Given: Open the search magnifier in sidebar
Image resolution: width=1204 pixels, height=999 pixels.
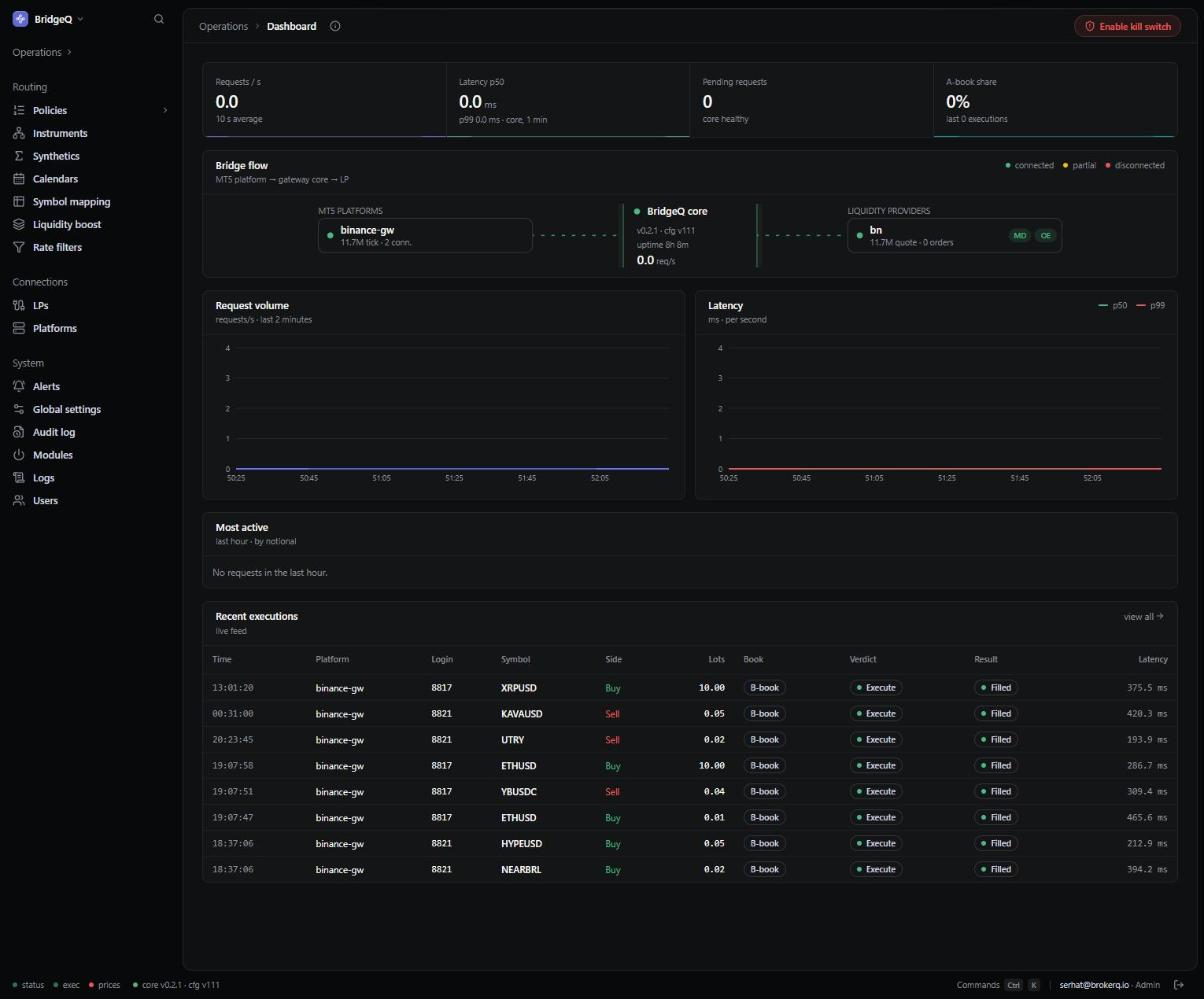Looking at the screenshot, I should [x=159, y=19].
